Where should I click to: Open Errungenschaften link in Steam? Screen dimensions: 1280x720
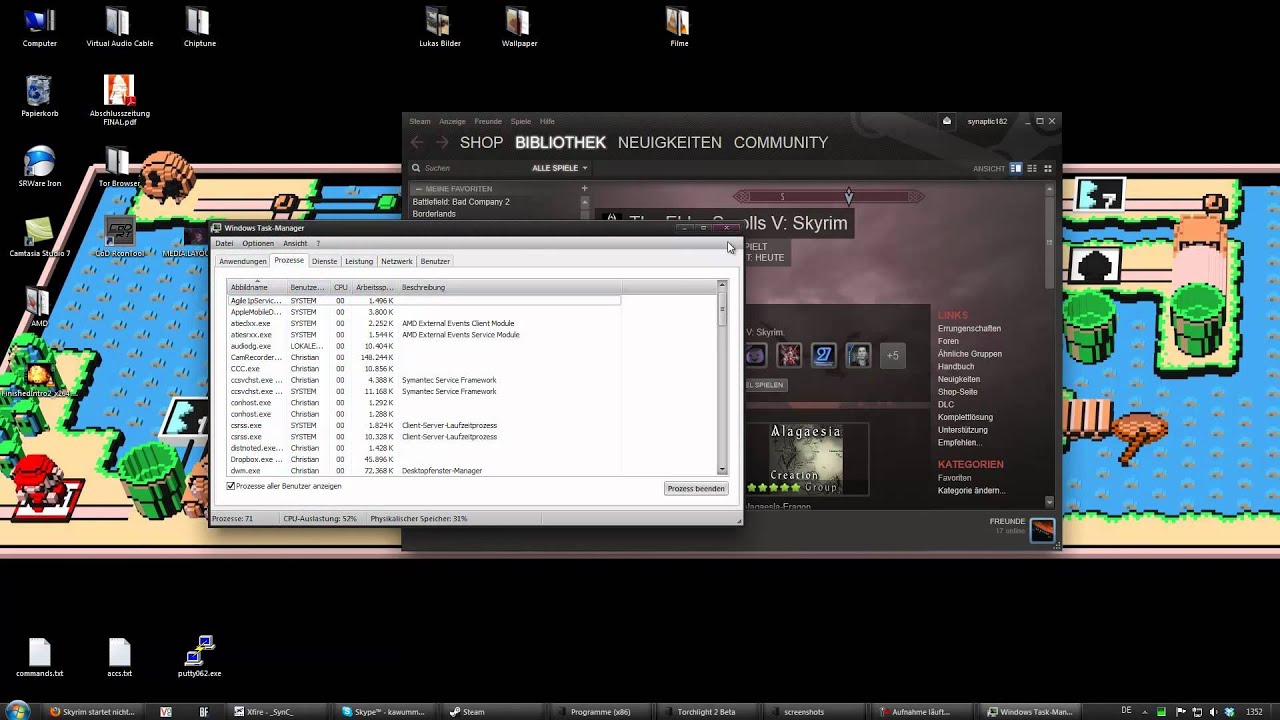969,328
